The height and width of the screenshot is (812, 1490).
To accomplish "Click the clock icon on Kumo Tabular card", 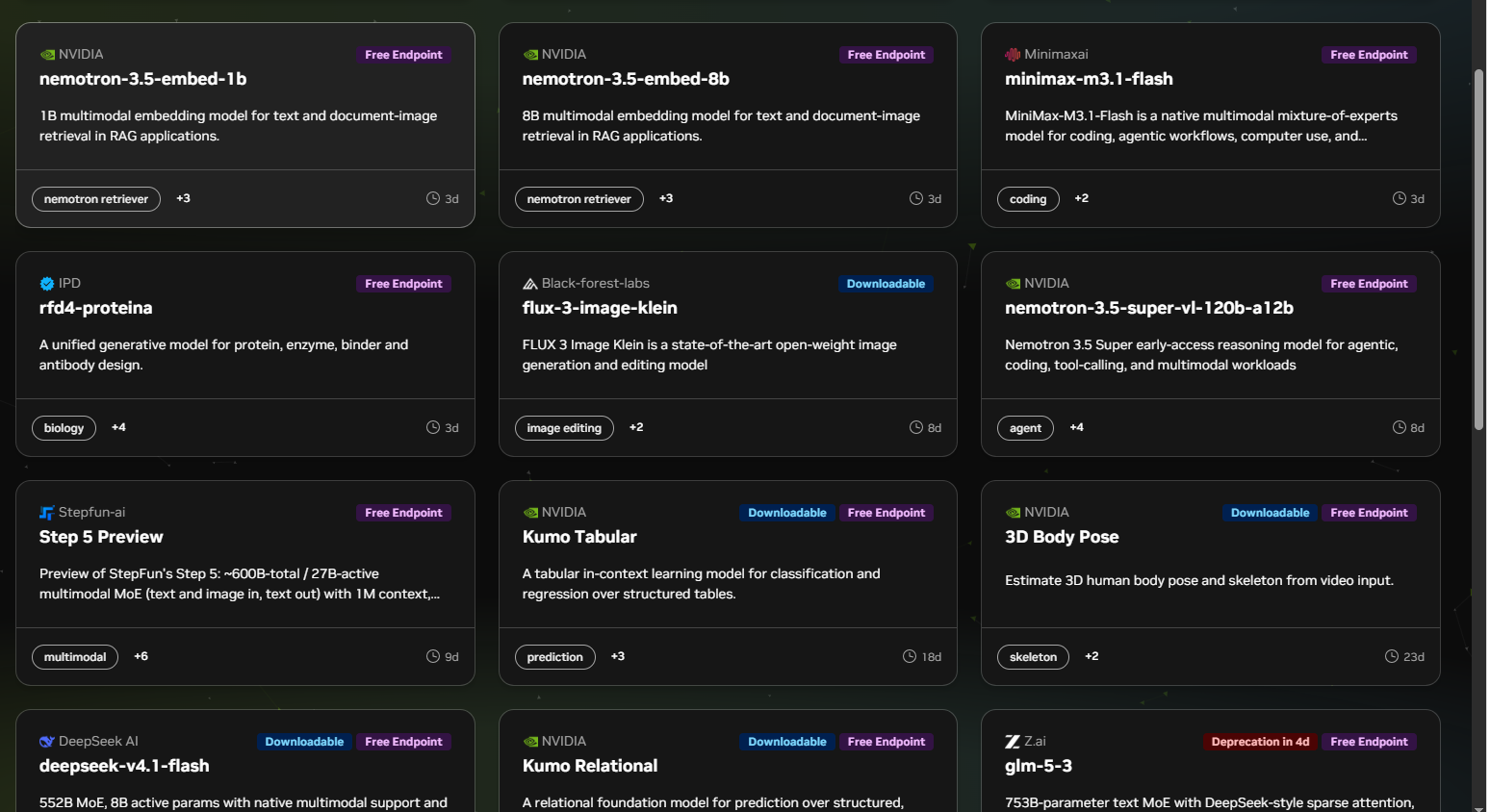I will pyautogui.click(x=910, y=656).
